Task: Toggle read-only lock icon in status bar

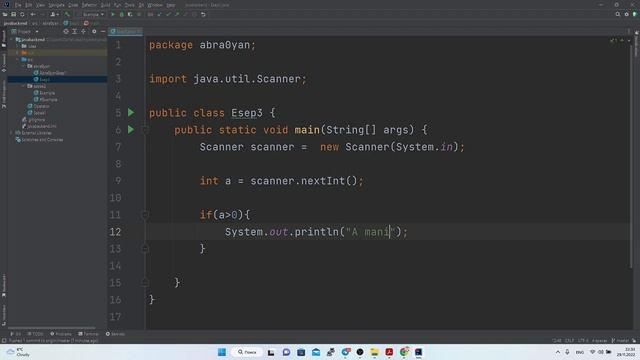Action: pyautogui.click(x=634, y=340)
